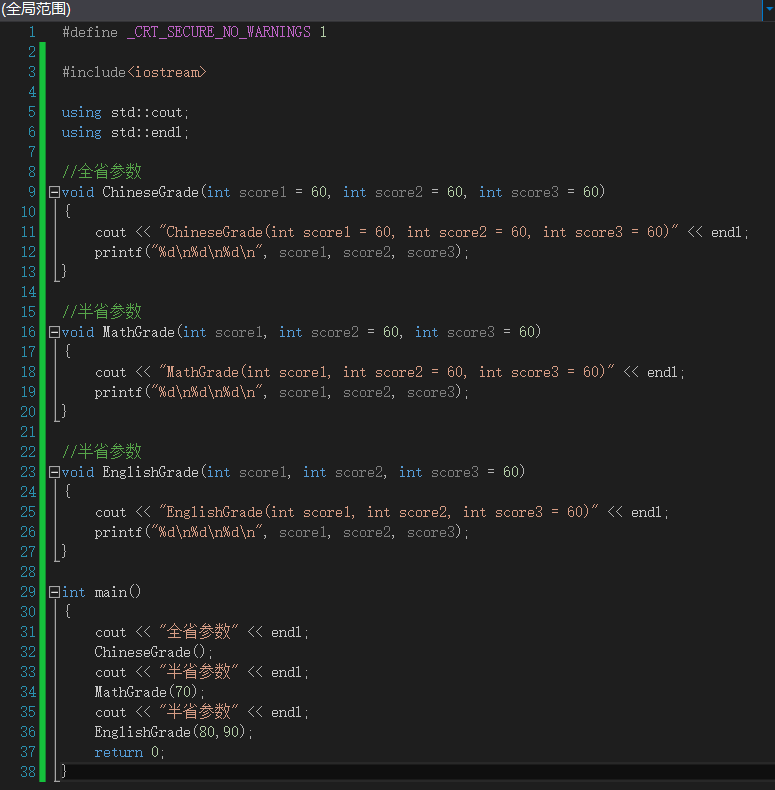Click the "半省参数" string on line 33
Viewport: 775px width, 790px height.
tap(199, 672)
